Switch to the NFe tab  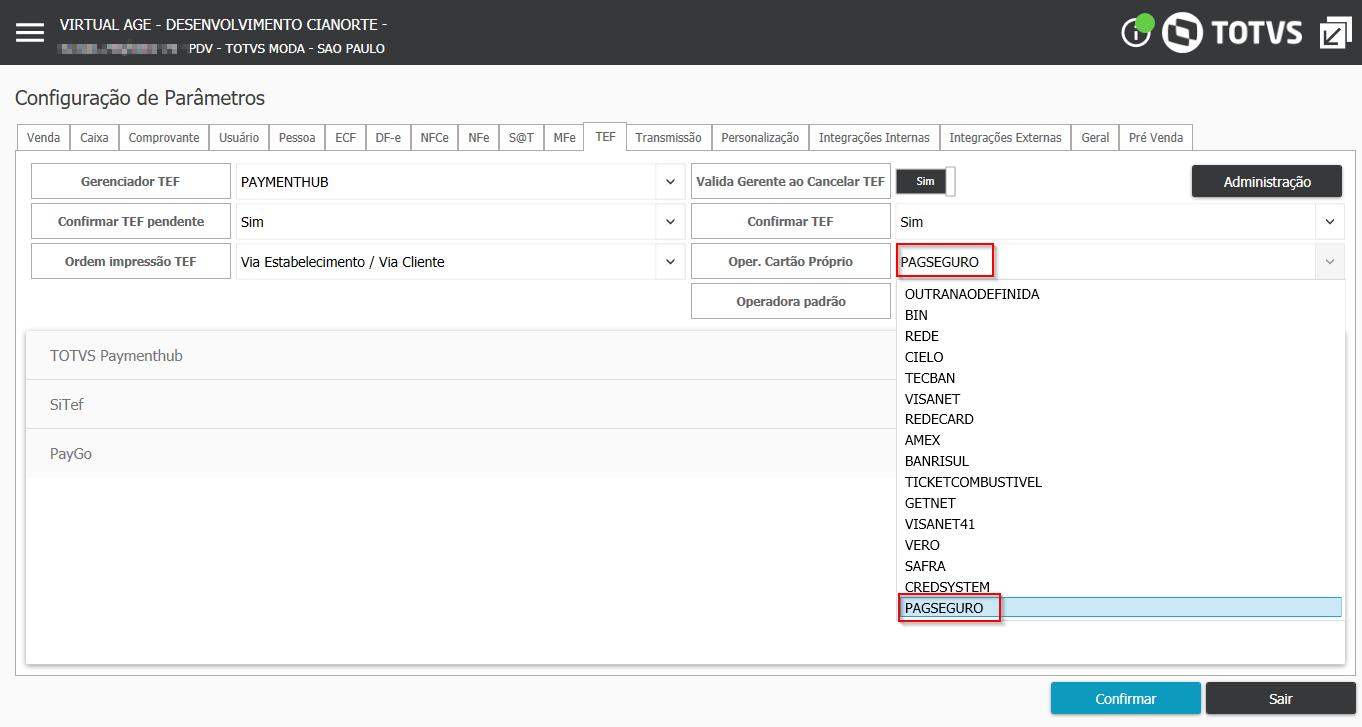click(x=478, y=138)
